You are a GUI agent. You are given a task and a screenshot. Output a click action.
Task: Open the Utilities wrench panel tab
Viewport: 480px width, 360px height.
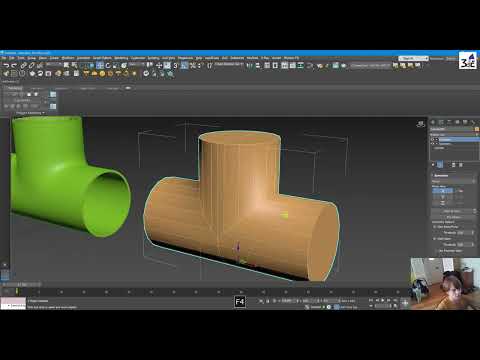coord(473,122)
